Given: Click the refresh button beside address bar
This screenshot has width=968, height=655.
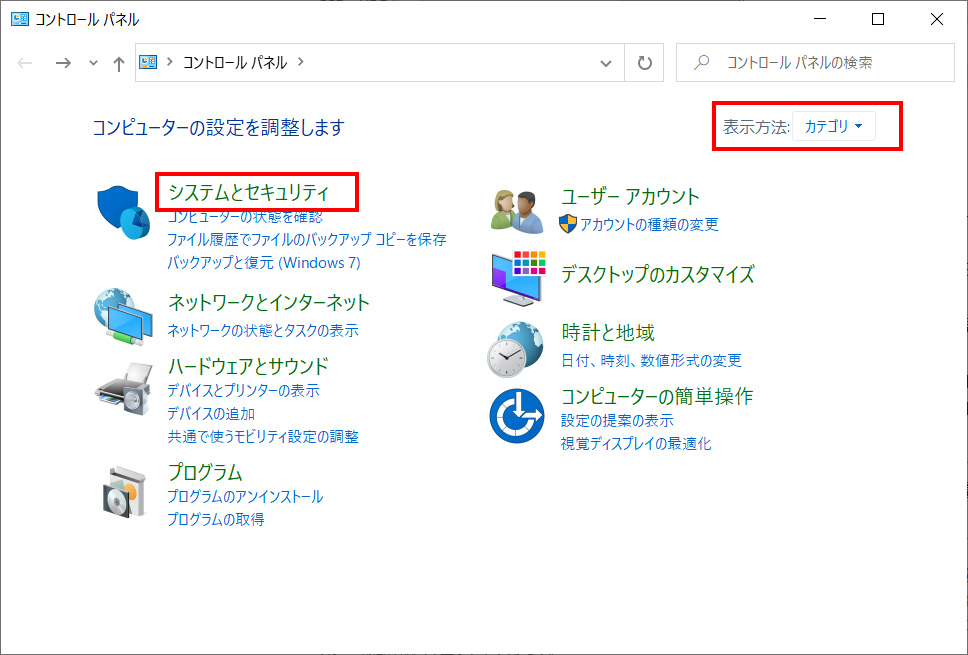Looking at the screenshot, I should pos(645,63).
